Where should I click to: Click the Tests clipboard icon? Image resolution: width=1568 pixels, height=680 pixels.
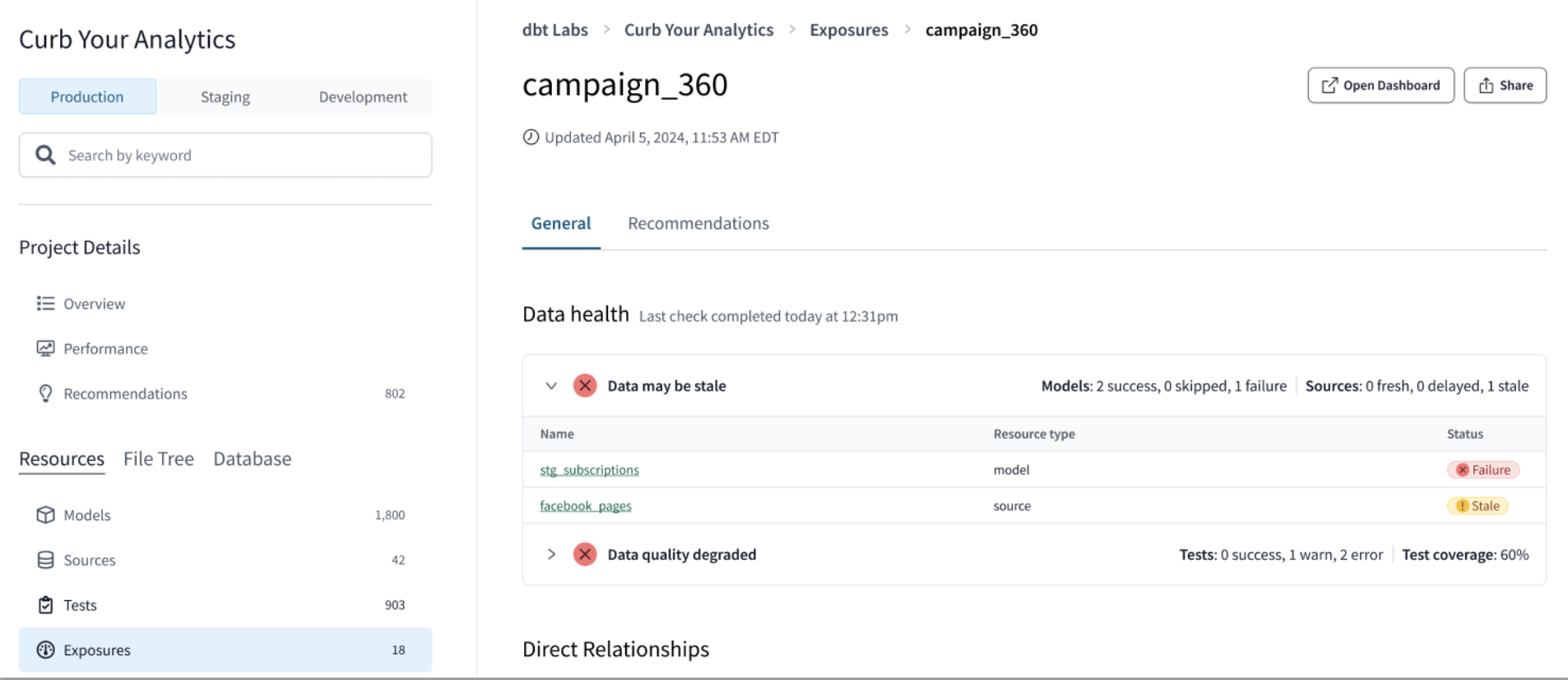[x=45, y=605]
